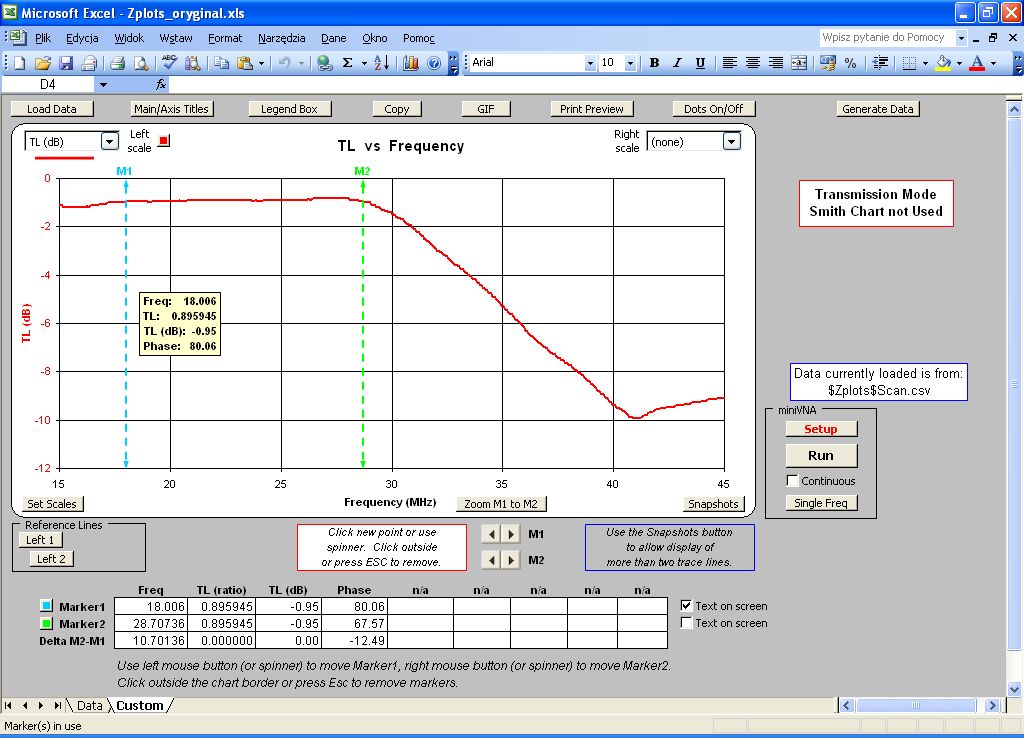Expand the Right scale (none) dropdown
Screen dimensions: 1024x738
click(x=731, y=142)
